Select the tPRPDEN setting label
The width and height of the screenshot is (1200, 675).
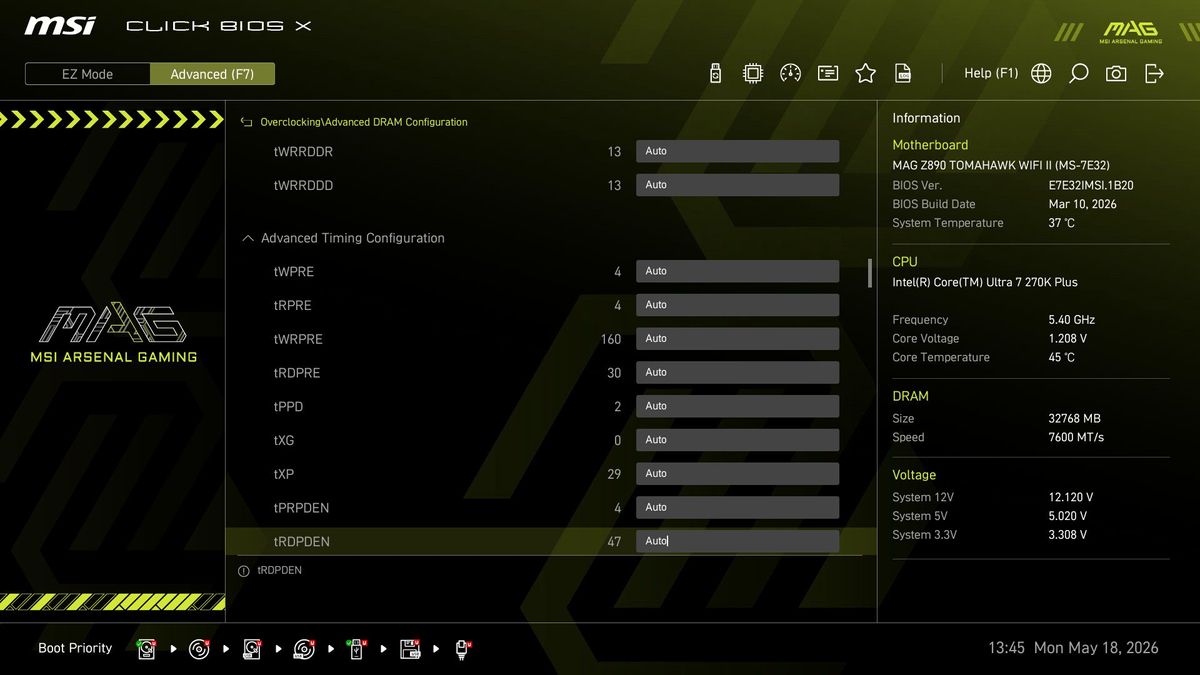301,509
